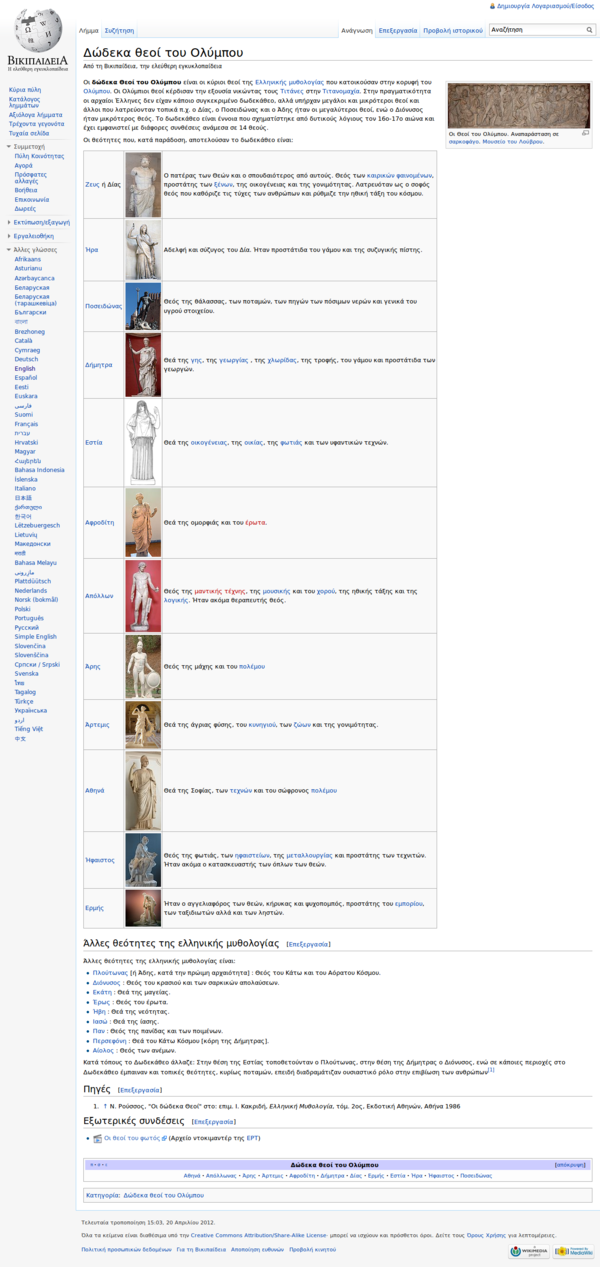Screen dimensions: 600x1267
Task: Hide the navbox with the απόκρυψη toggle
Action: [570, 1165]
